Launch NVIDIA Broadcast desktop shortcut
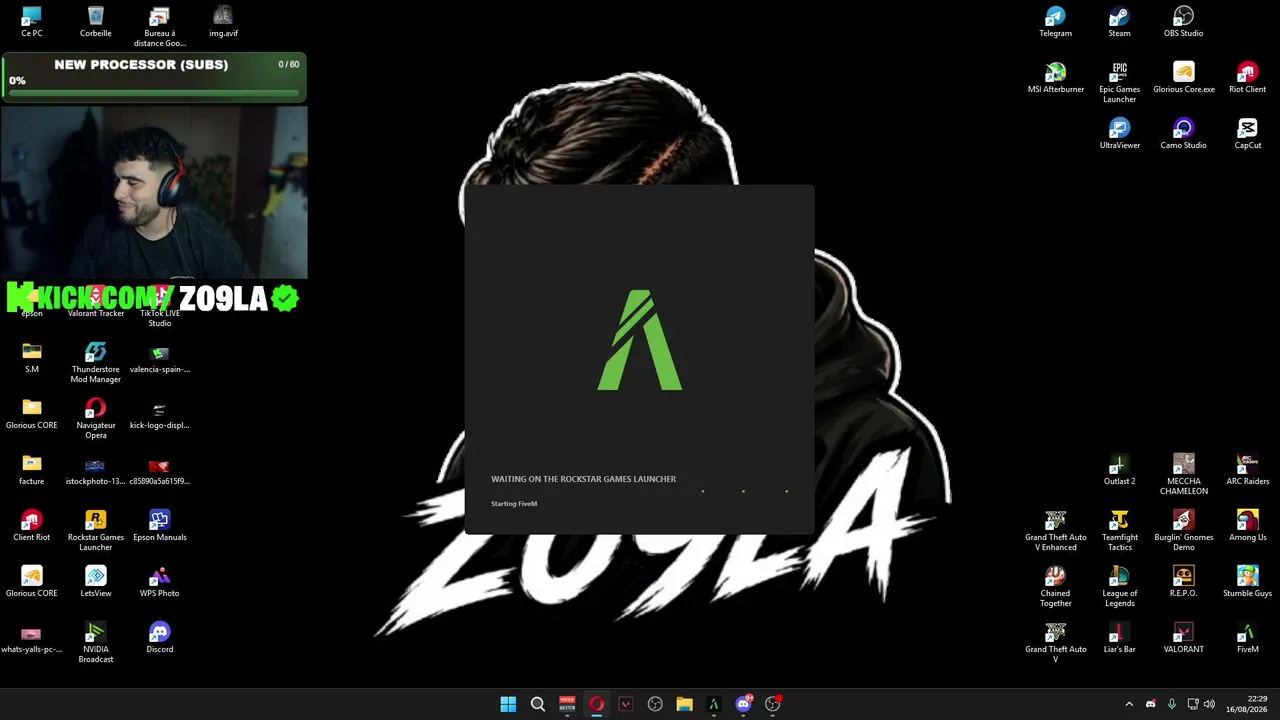This screenshot has height=720, width=1280. [96, 643]
